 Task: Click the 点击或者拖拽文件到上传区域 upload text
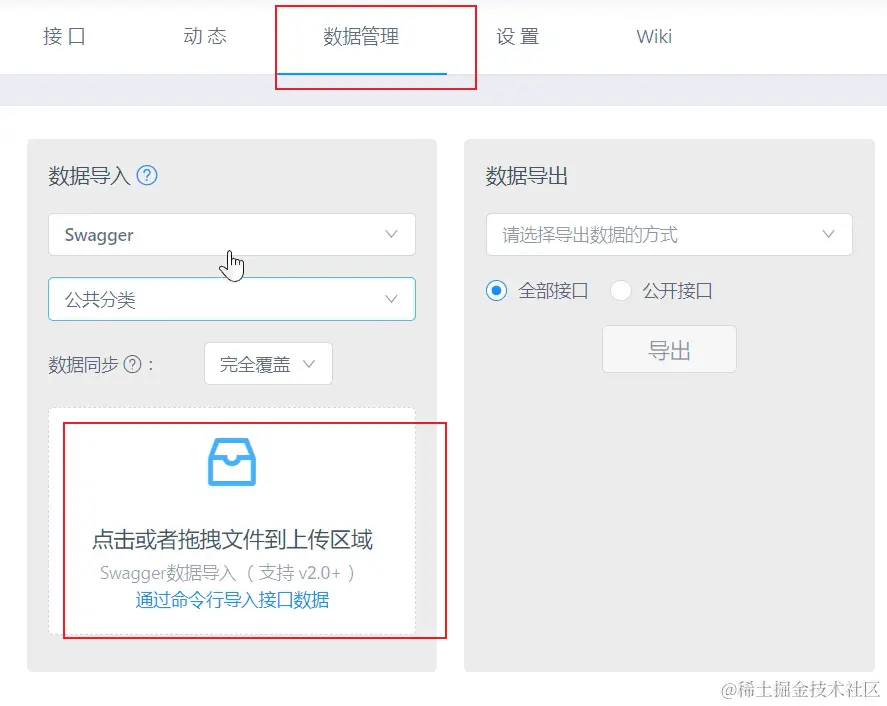[232, 540]
